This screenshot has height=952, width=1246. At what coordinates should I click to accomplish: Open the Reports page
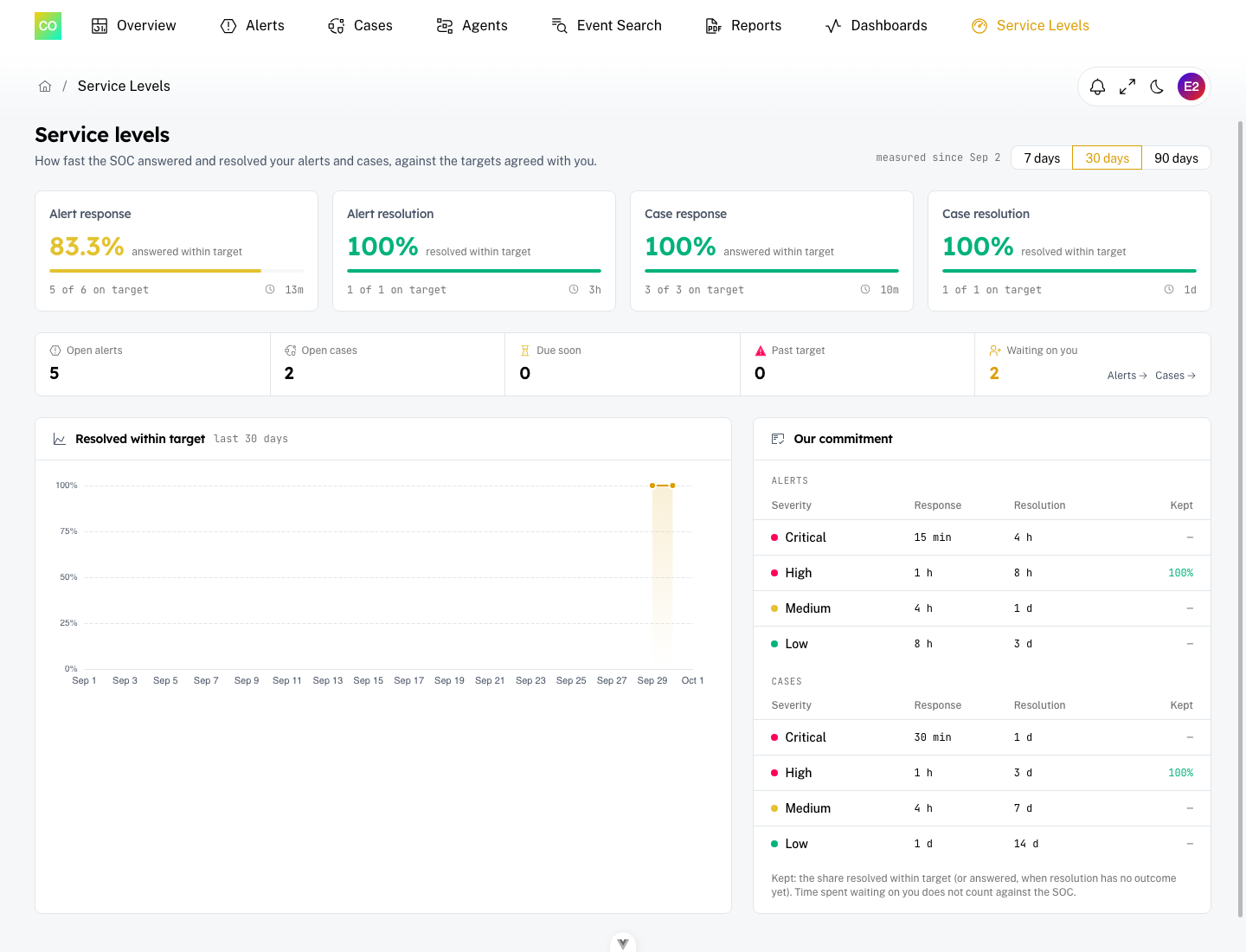coord(744,26)
